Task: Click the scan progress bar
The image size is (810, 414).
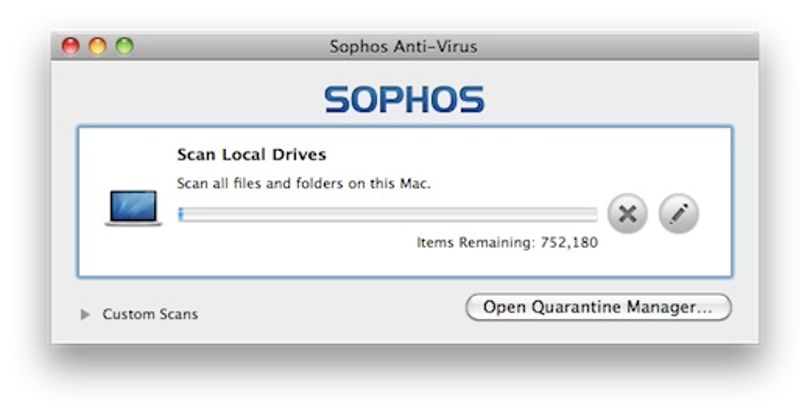Action: (388, 214)
